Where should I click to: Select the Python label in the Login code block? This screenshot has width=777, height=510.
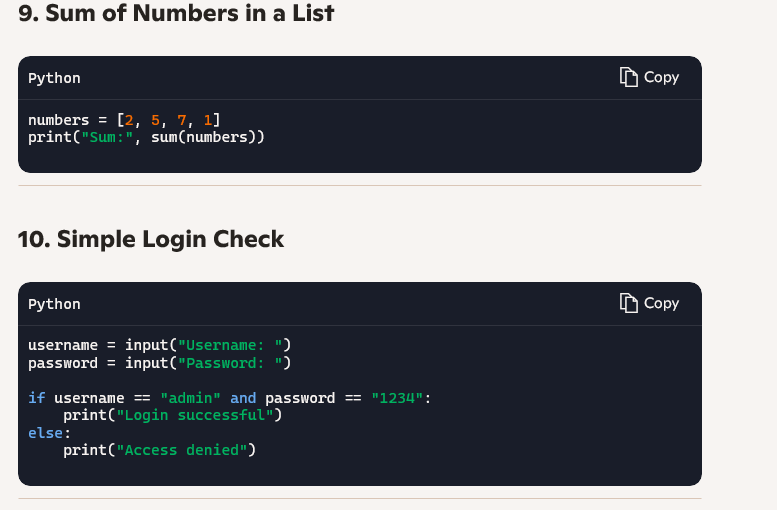(x=54, y=304)
